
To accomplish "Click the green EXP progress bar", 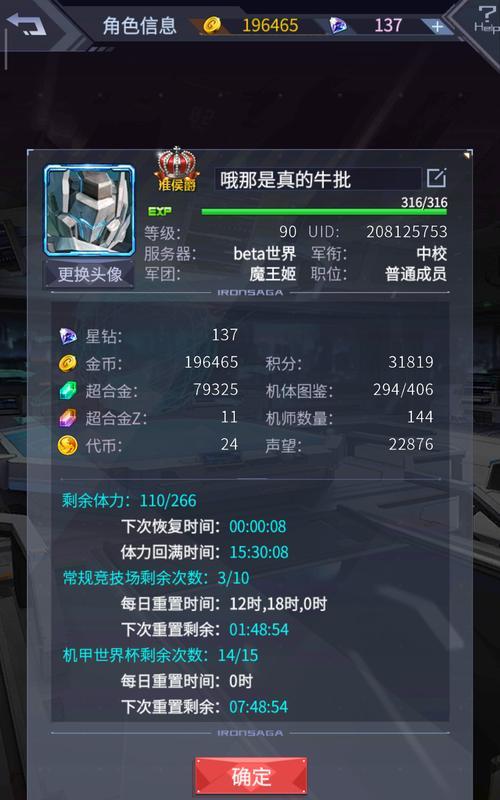I will click(324, 211).
